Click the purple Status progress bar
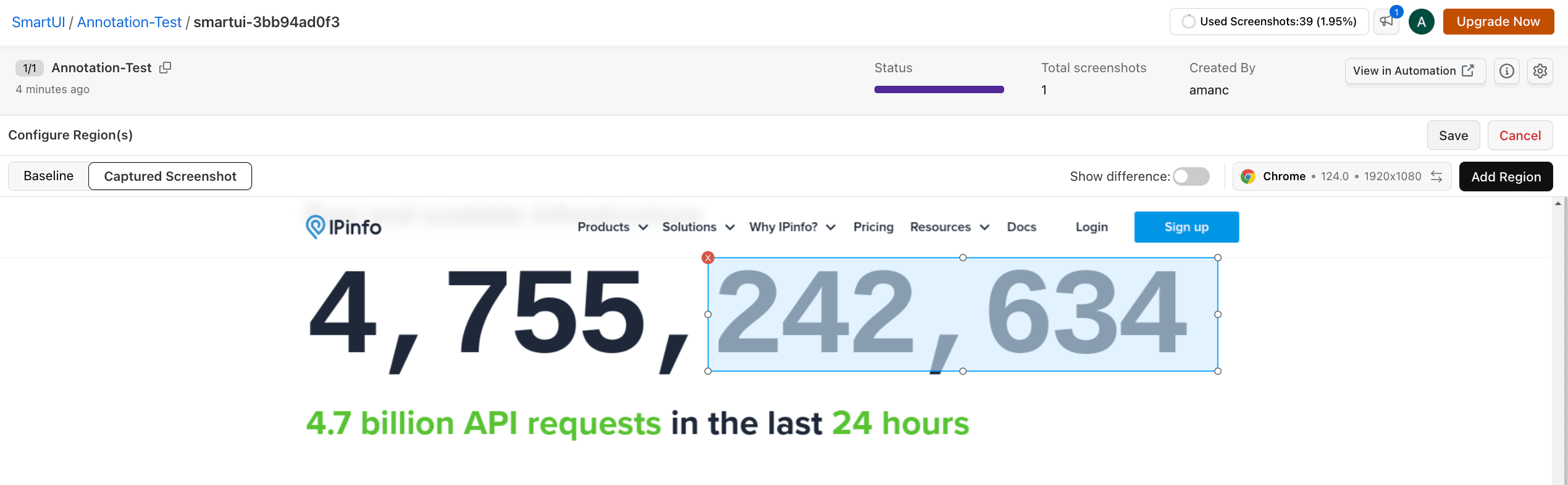This screenshot has height=485, width=1568. tap(939, 89)
